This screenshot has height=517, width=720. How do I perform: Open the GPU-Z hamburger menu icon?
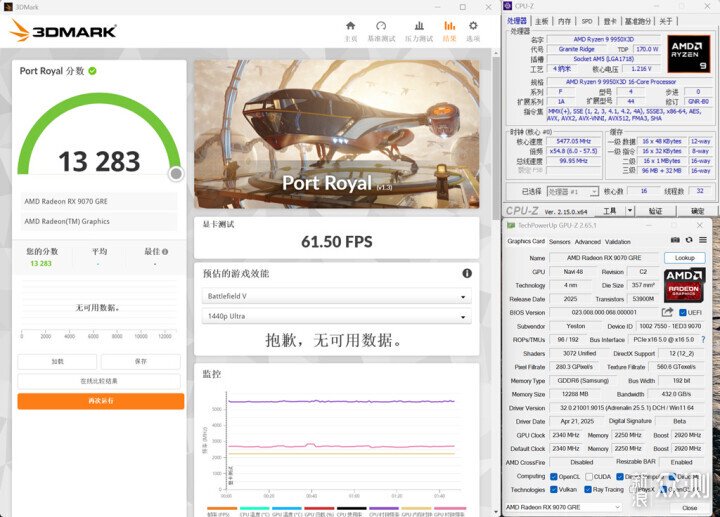point(703,240)
